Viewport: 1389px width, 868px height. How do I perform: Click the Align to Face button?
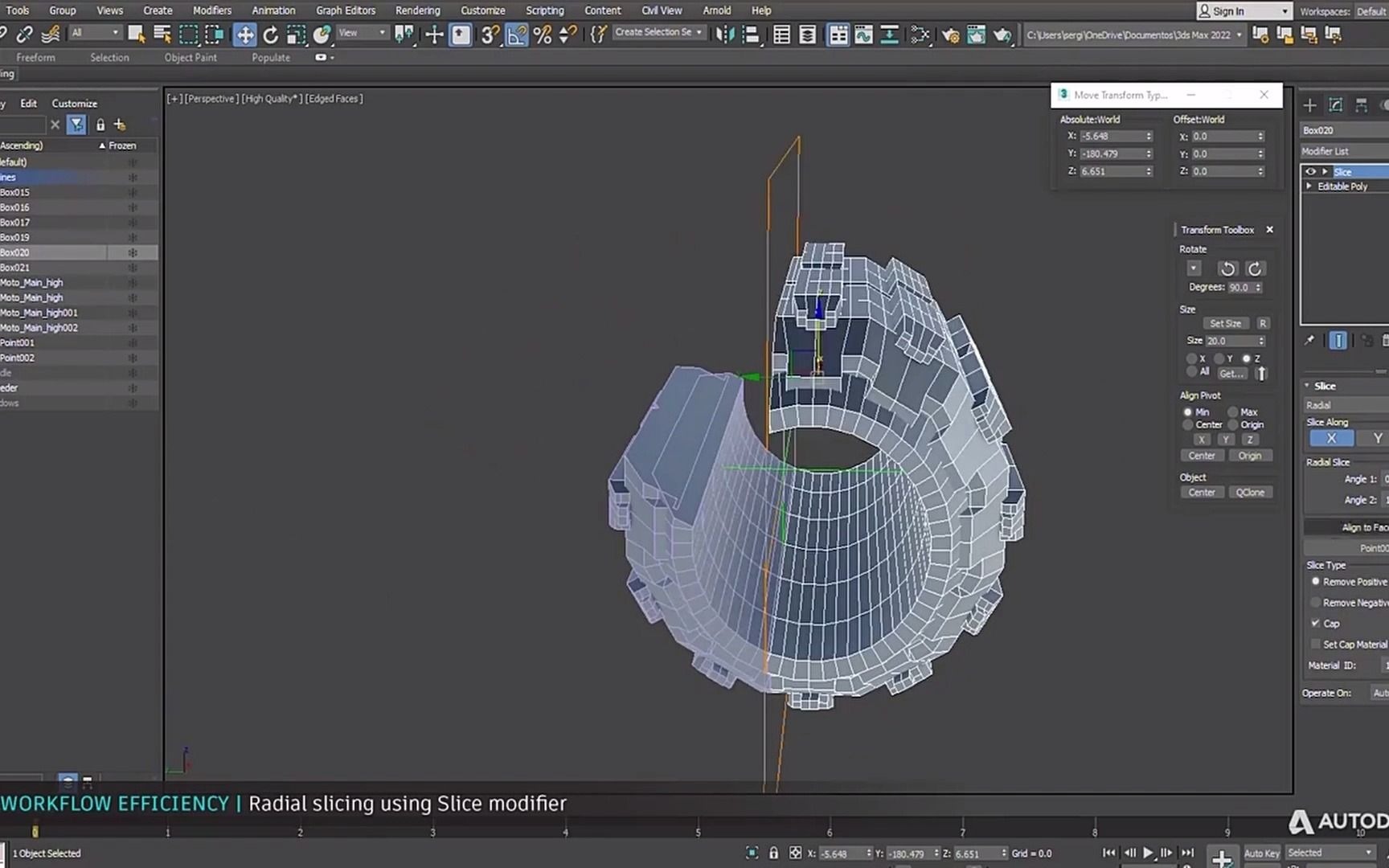(1364, 526)
